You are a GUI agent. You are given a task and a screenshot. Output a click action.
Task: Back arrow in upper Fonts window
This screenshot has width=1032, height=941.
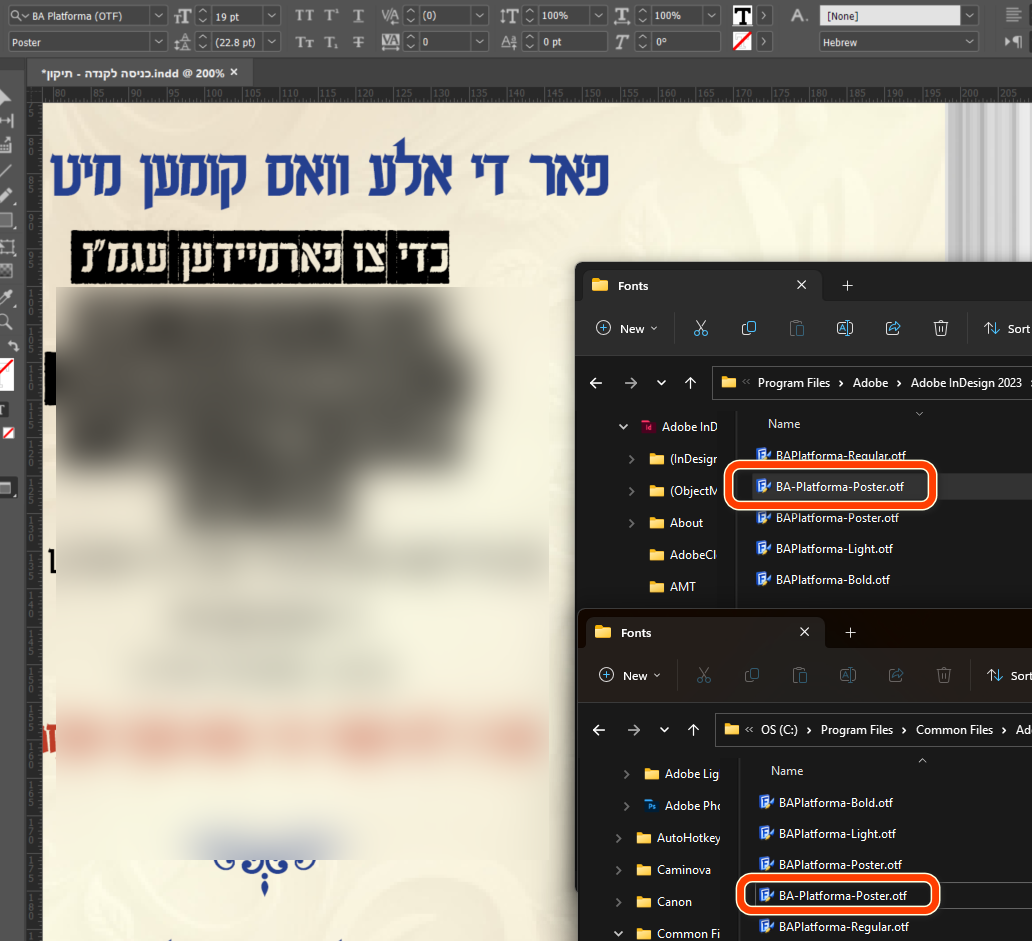coord(596,382)
